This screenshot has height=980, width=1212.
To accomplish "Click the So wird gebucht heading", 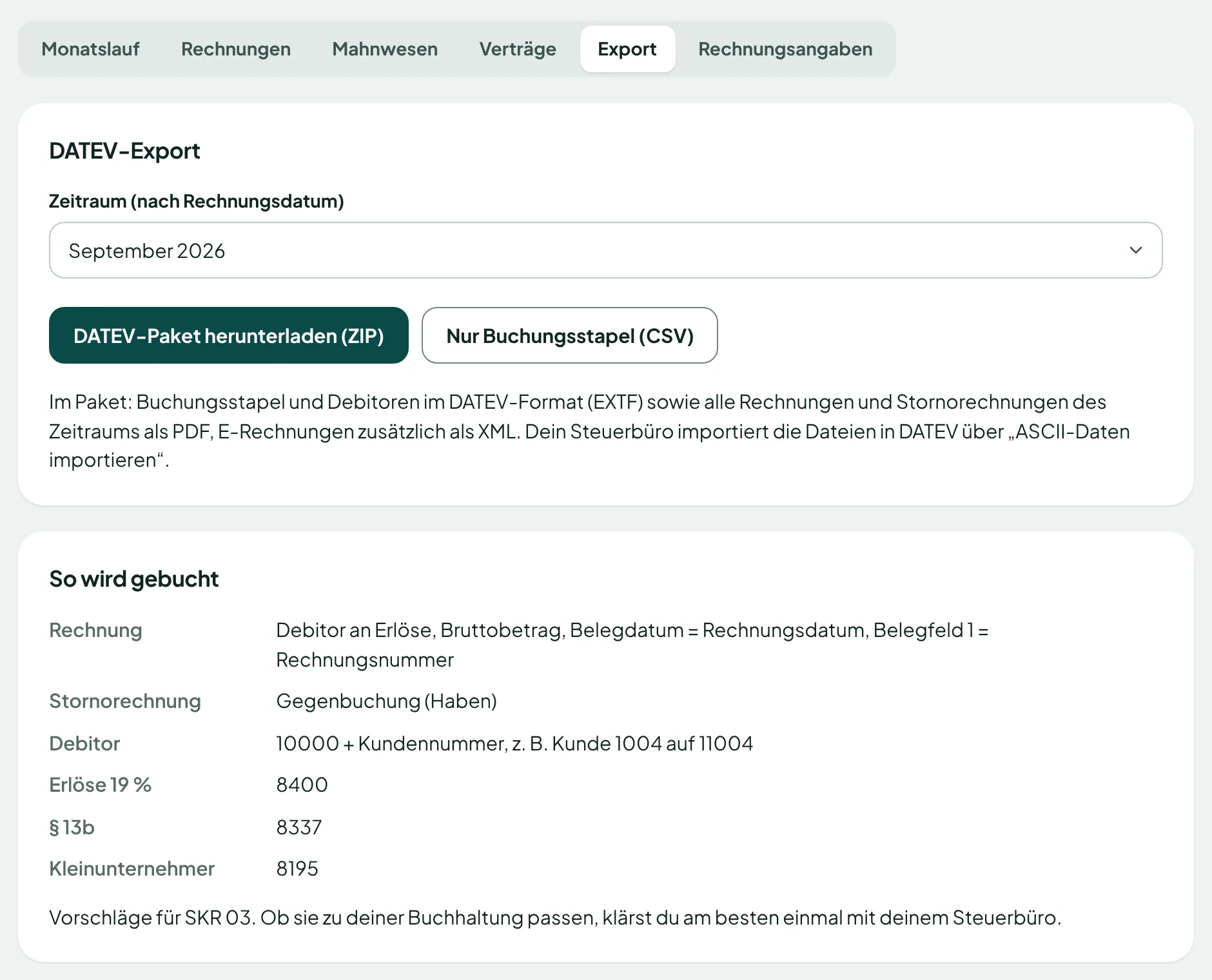I will click(134, 579).
